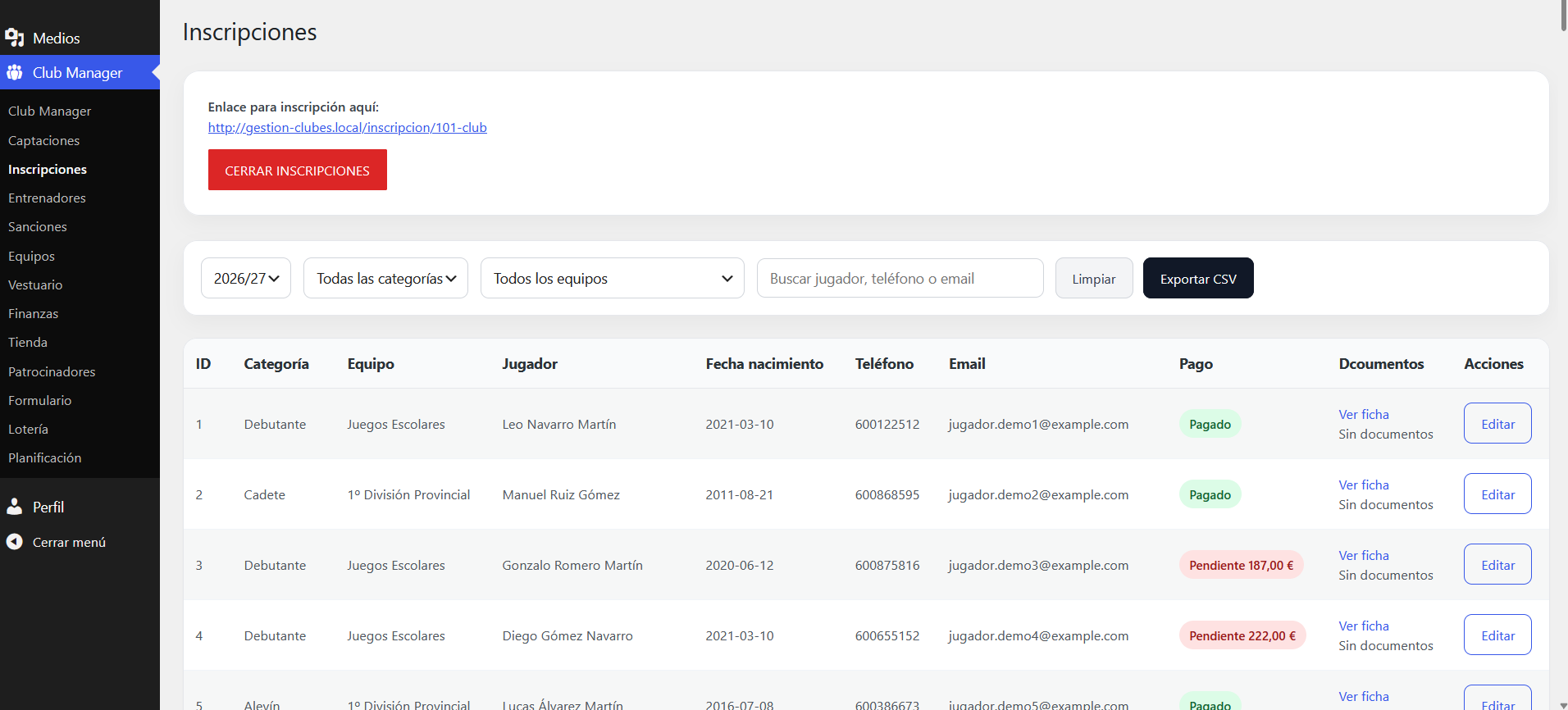Click phone number 600875816
The width and height of the screenshot is (1568, 710).
[x=887, y=565]
